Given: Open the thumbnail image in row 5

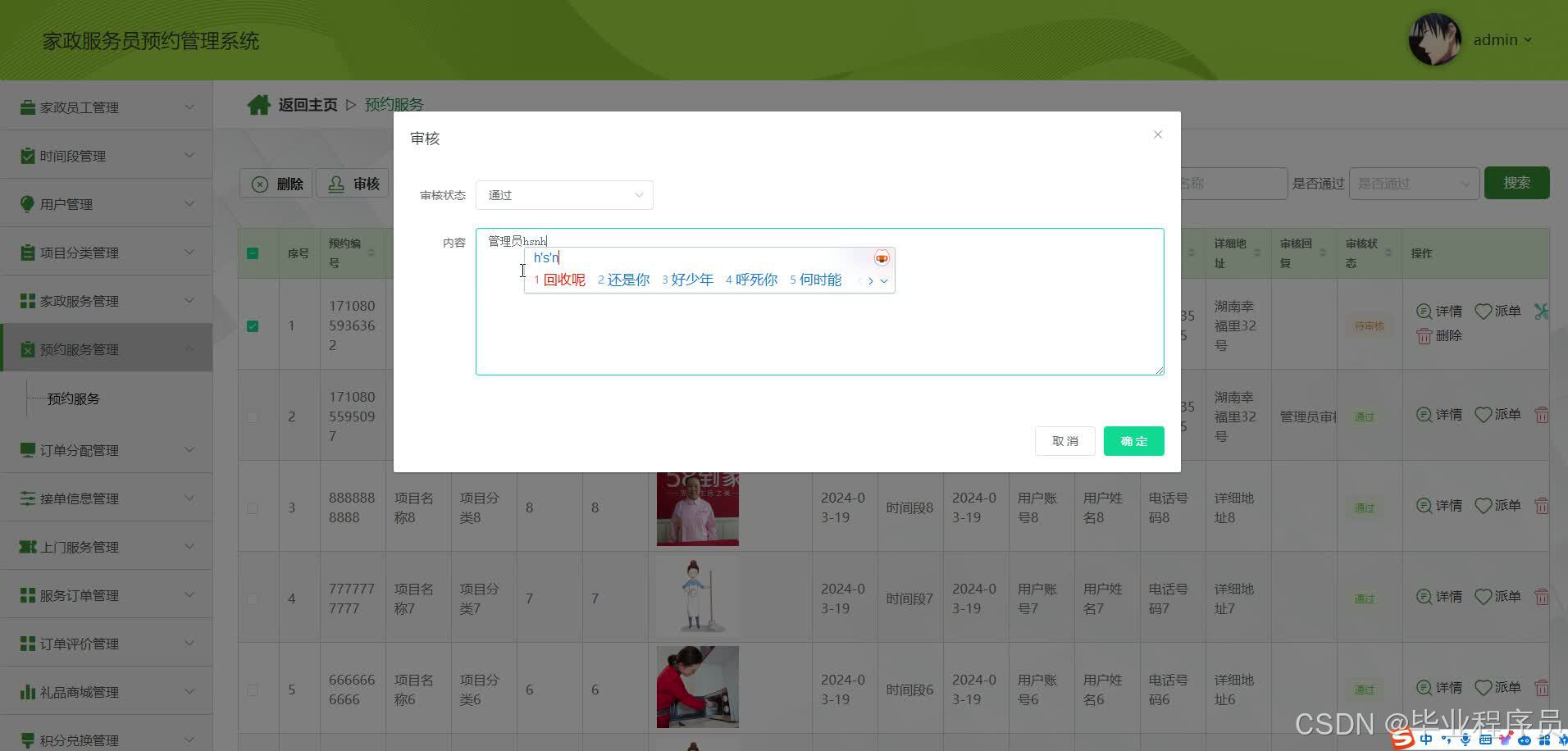Looking at the screenshot, I should [x=697, y=687].
